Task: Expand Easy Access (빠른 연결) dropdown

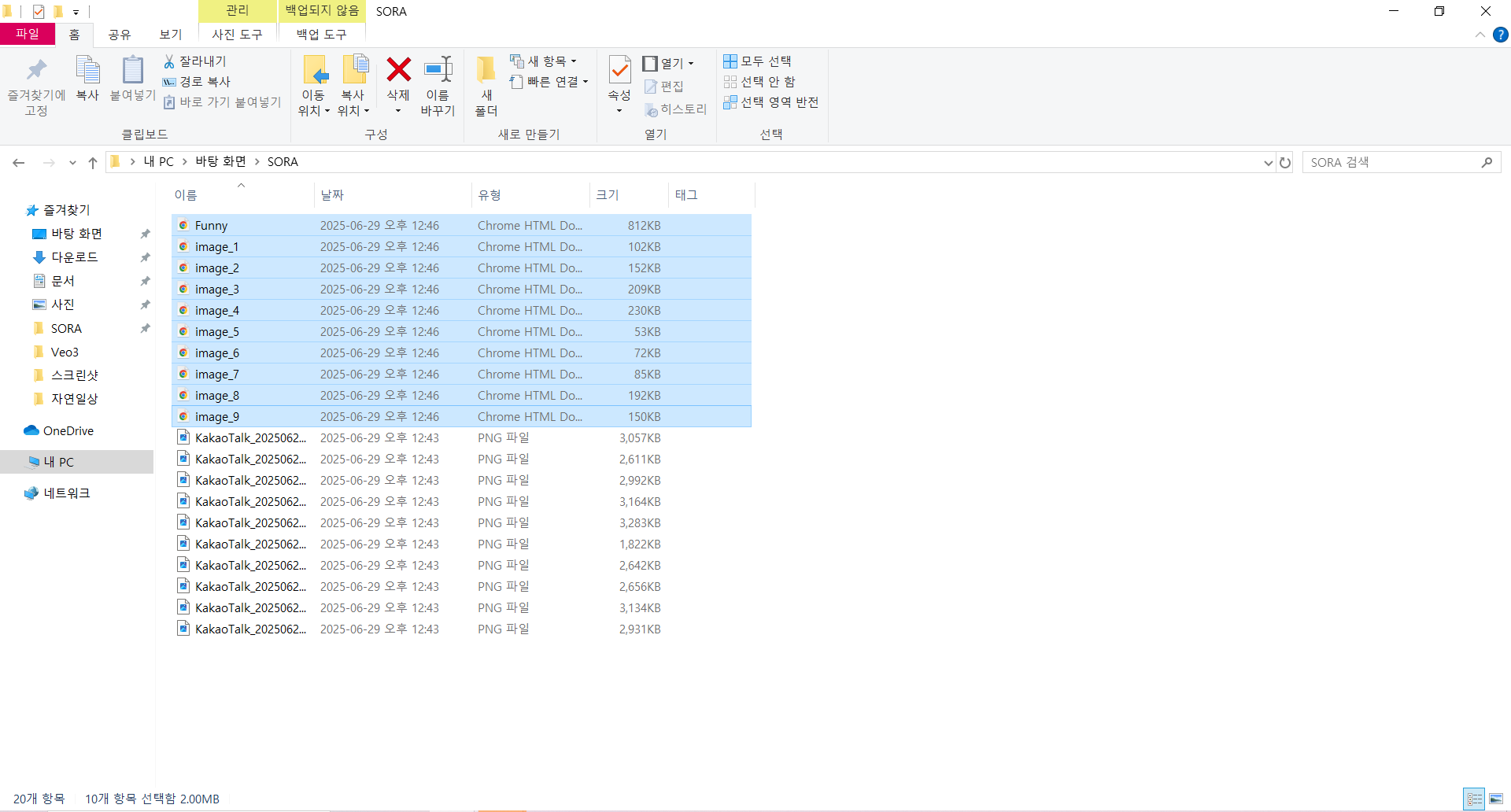Action: coord(549,81)
